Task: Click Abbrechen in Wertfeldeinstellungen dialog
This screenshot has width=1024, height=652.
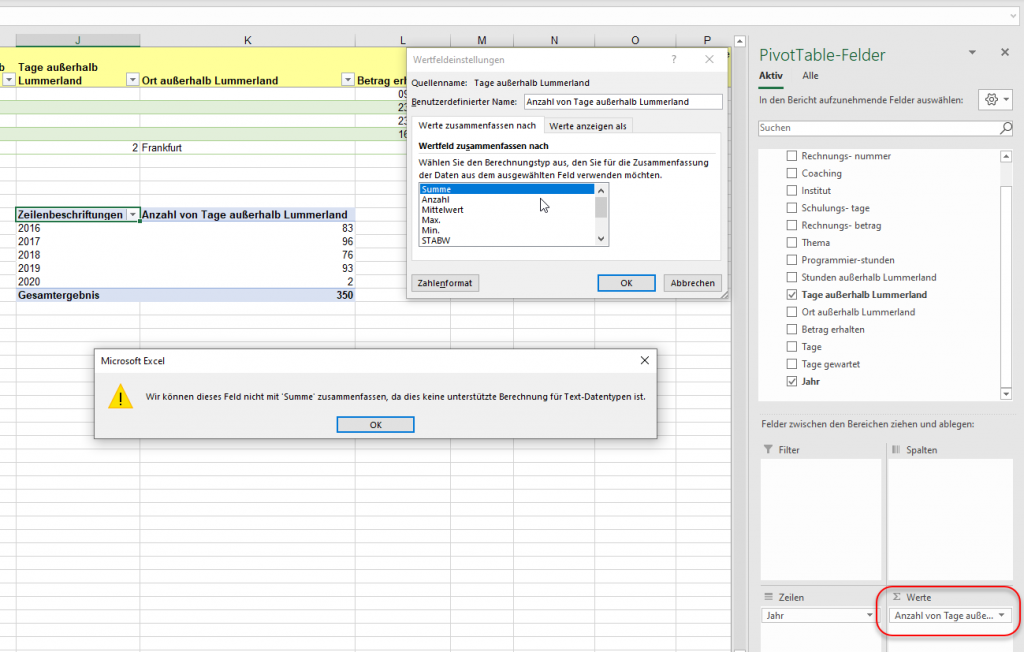Action: pos(692,283)
